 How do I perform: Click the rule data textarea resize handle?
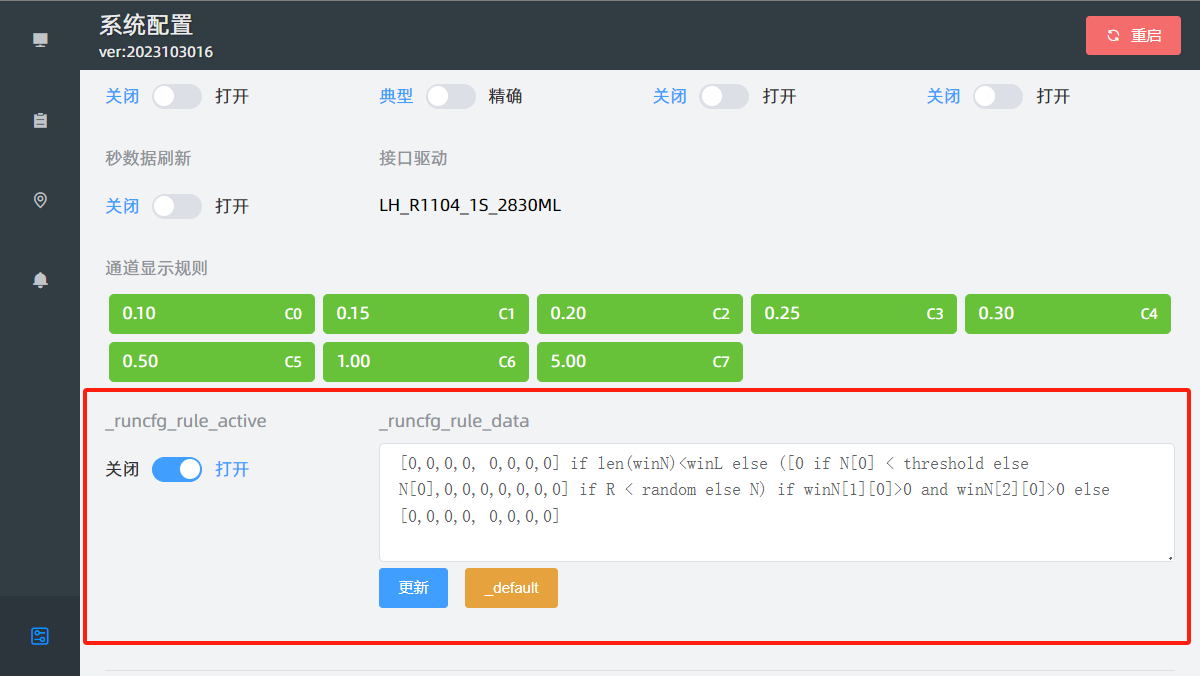(1170, 557)
